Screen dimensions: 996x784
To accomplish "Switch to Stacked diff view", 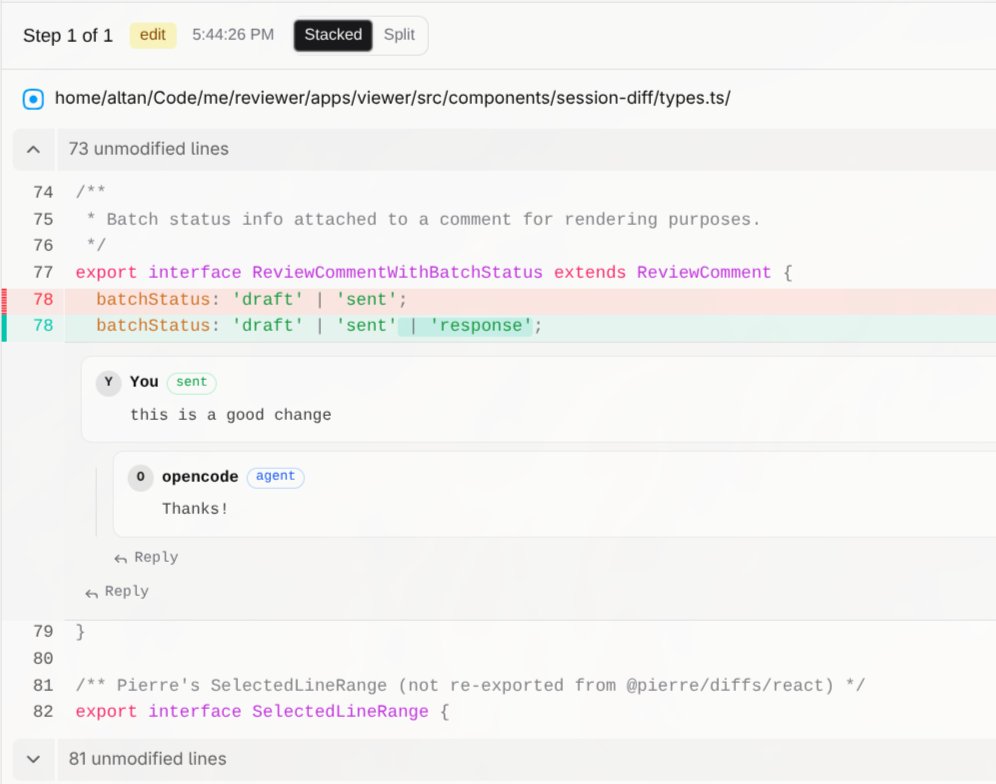I will coord(333,35).
